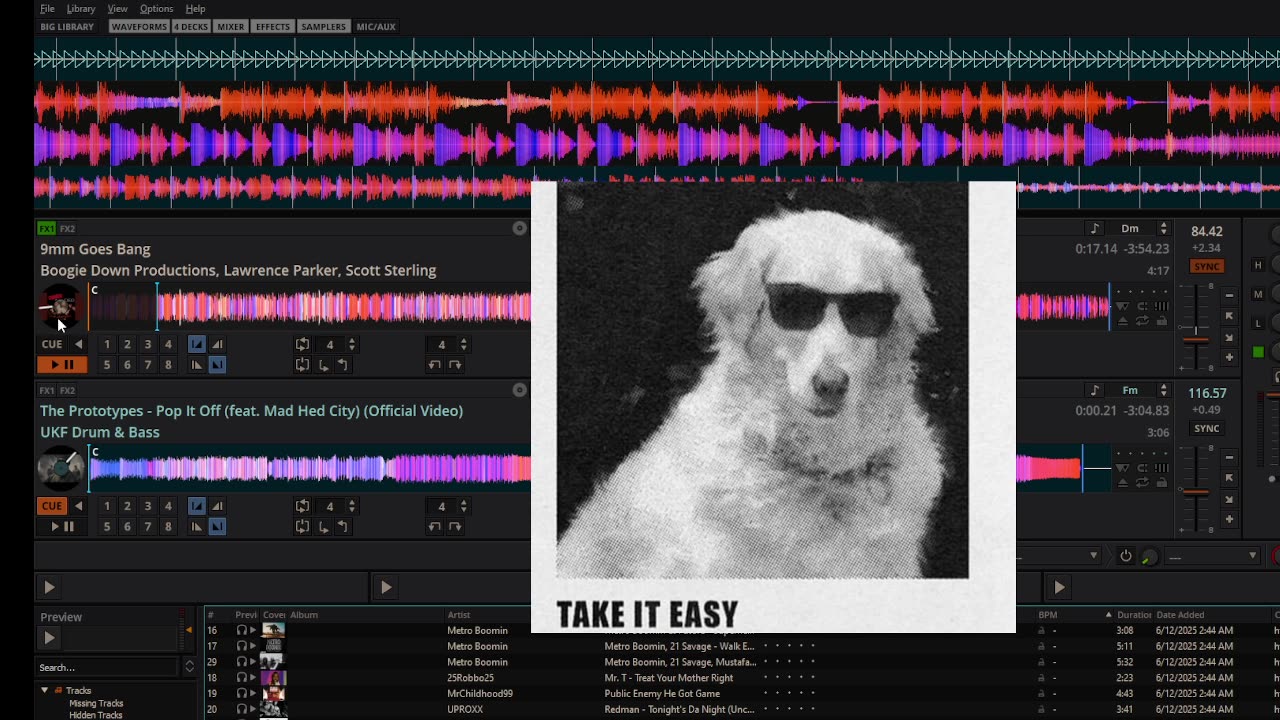Open the Help menu

(195, 9)
